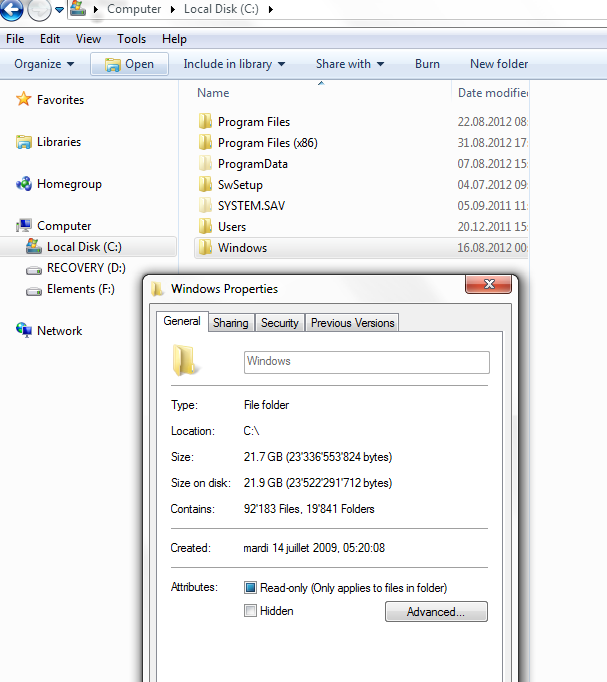Image resolution: width=607 pixels, height=682 pixels.
Task: Click Elements (F:) drive icon
Action: point(34,291)
